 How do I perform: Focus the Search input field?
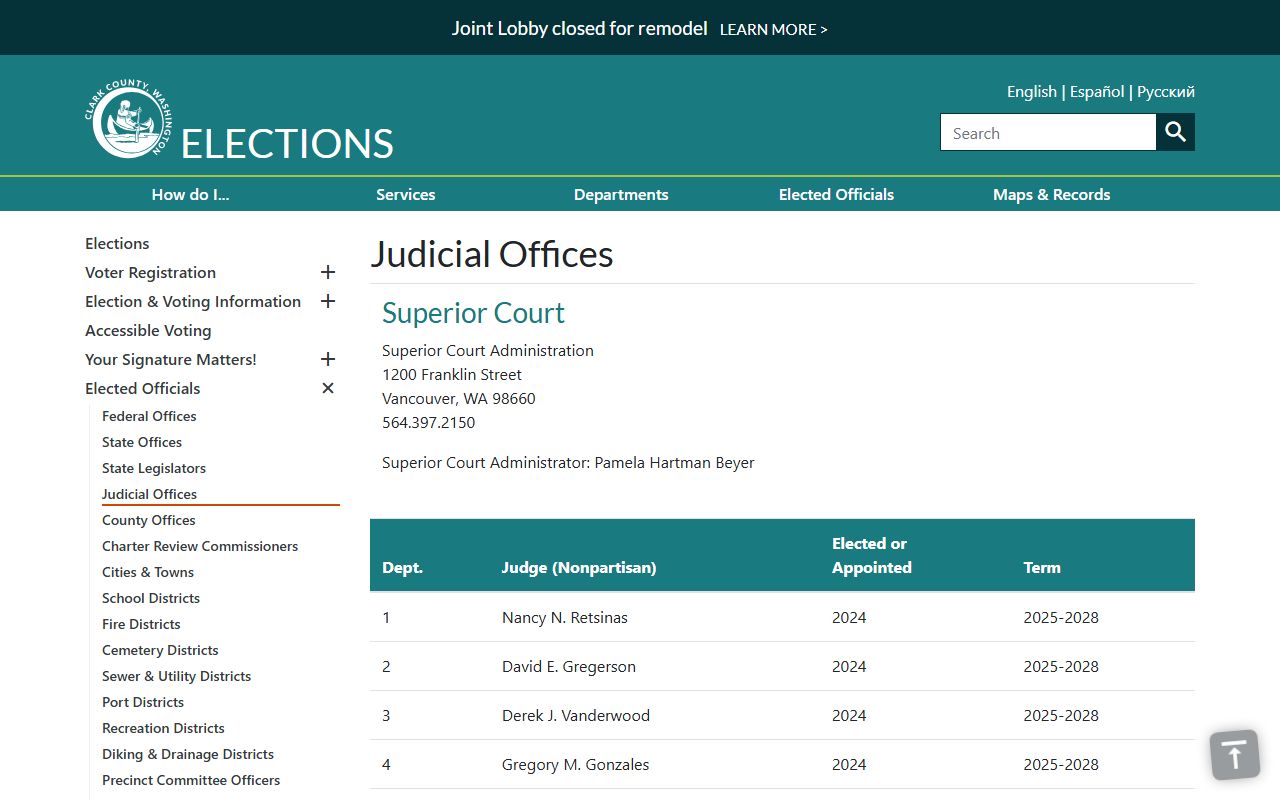pos(1048,132)
